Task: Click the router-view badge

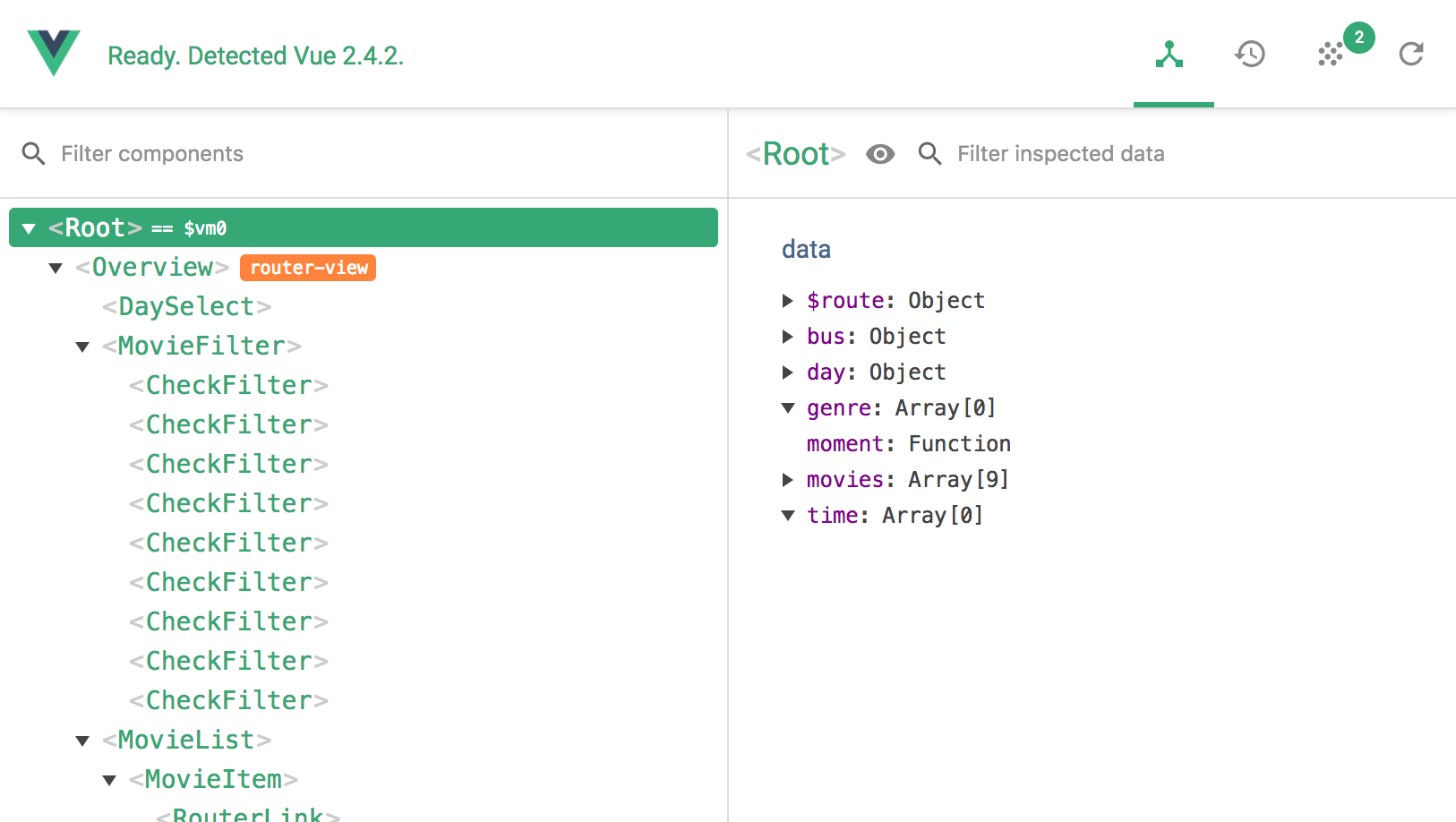Action: click(308, 268)
